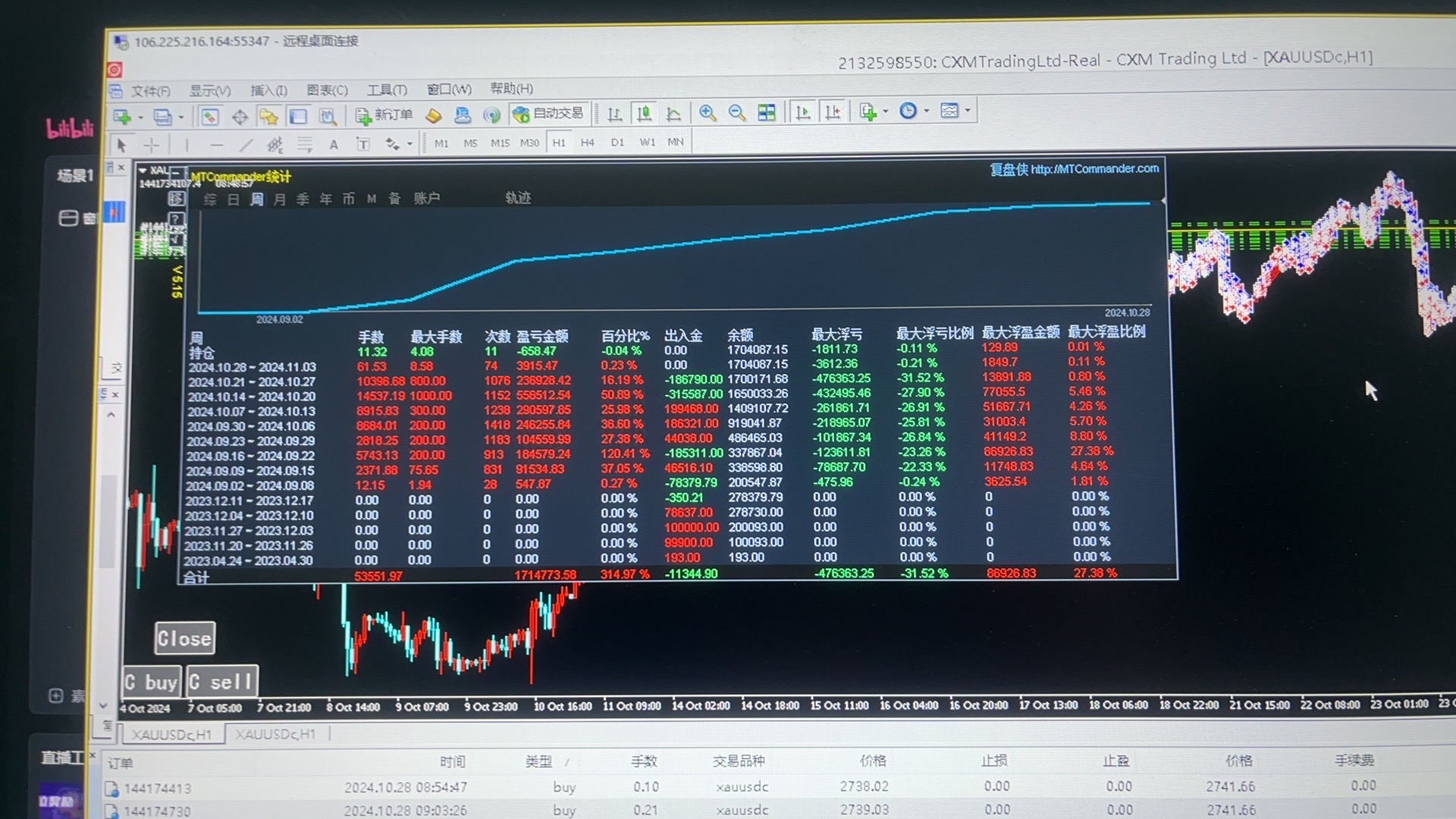
Task: Select the text 'A' drawing tool
Action: [334, 144]
